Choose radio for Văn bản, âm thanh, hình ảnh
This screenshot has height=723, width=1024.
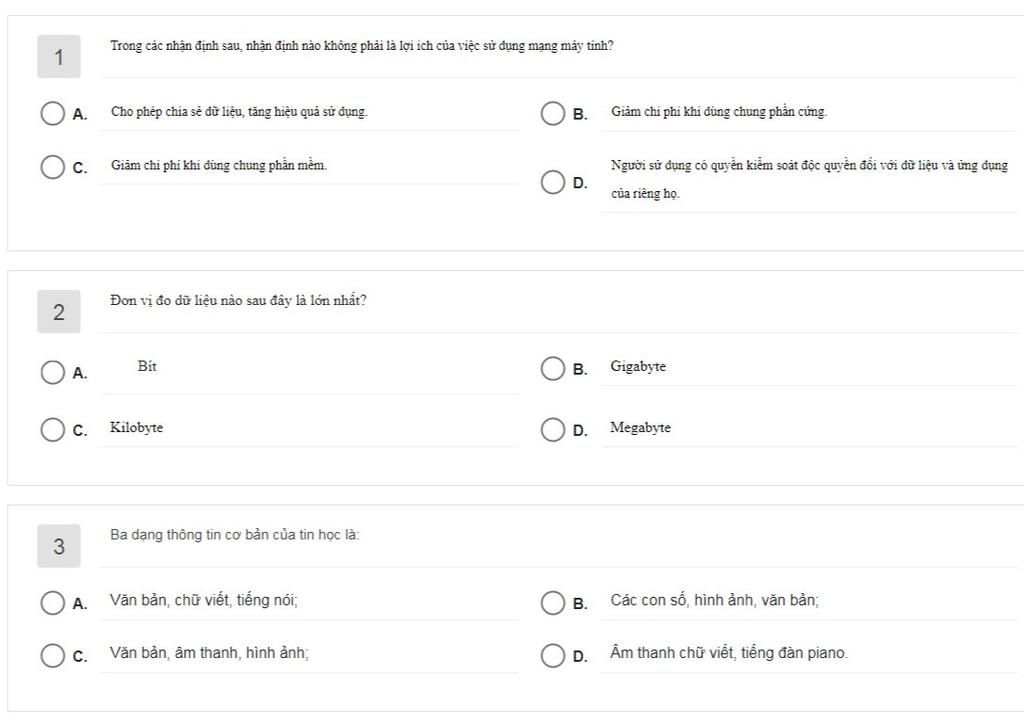53,655
